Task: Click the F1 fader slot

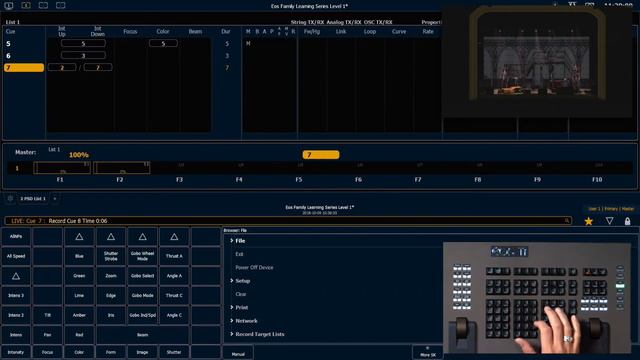Action: [62, 168]
